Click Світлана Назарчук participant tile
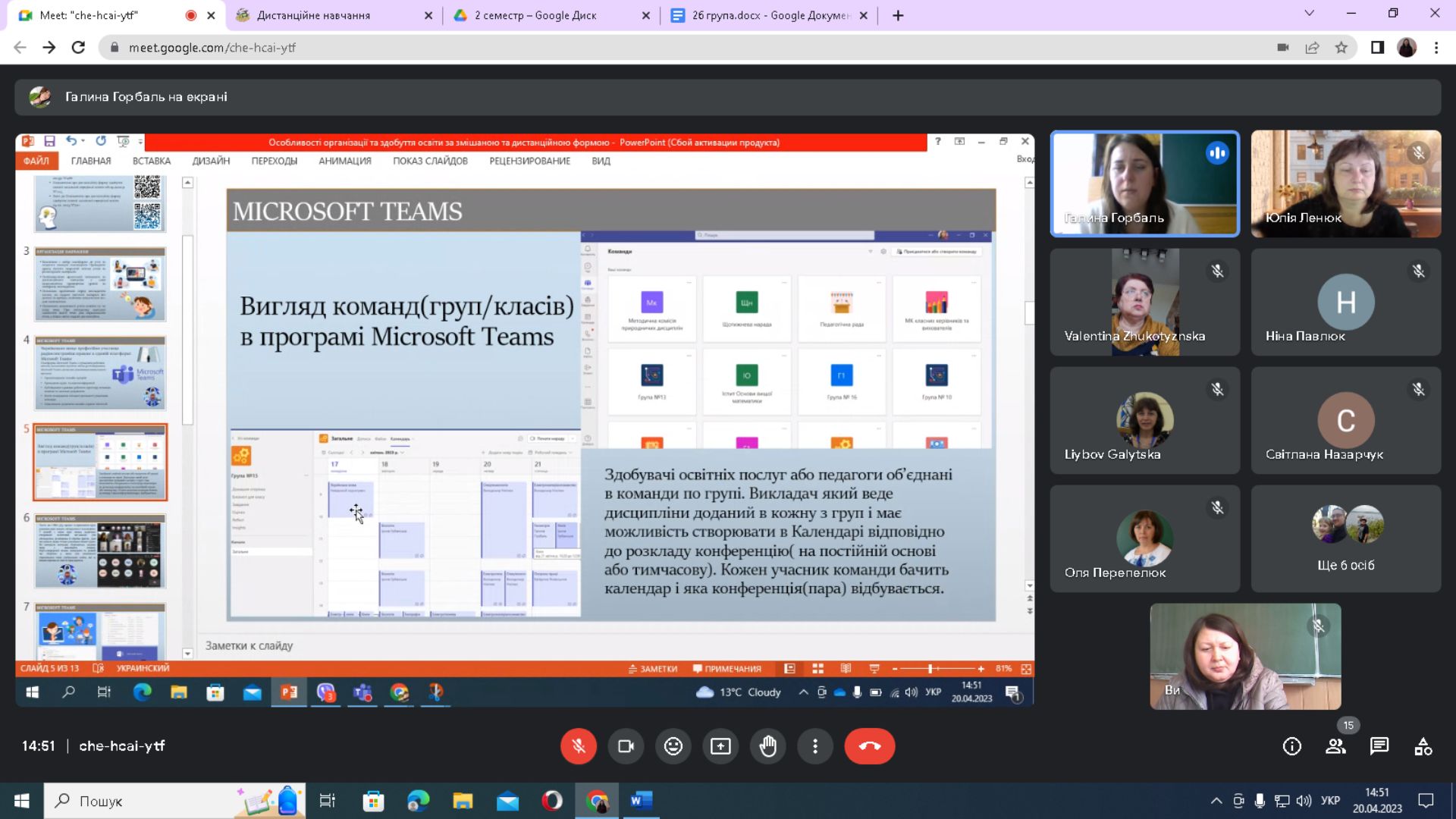This screenshot has width=1456, height=819. [x=1346, y=420]
